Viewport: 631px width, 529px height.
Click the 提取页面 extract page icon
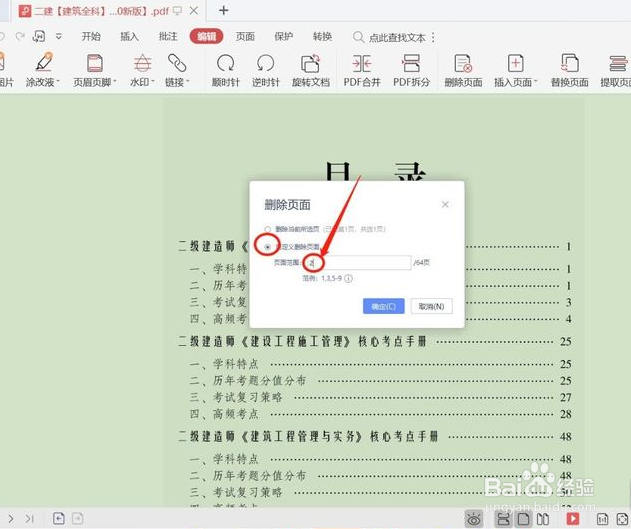pyautogui.click(x=618, y=63)
